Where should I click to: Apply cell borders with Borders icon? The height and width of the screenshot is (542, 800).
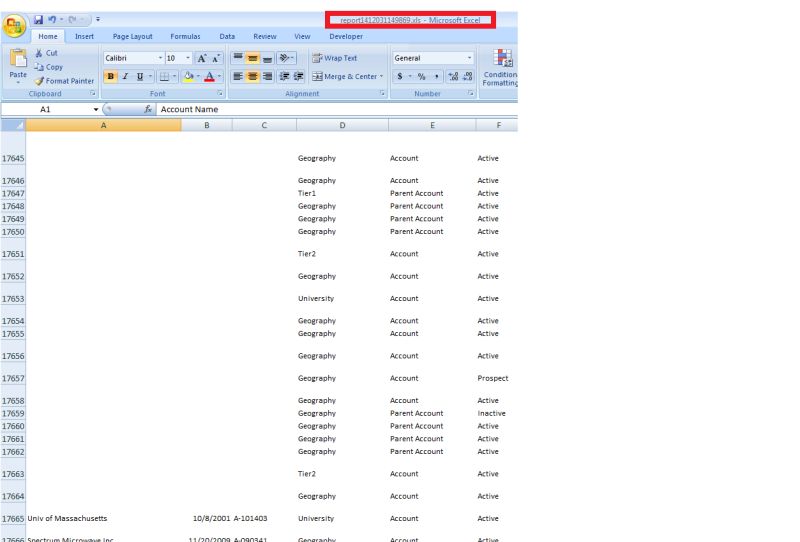(164, 77)
